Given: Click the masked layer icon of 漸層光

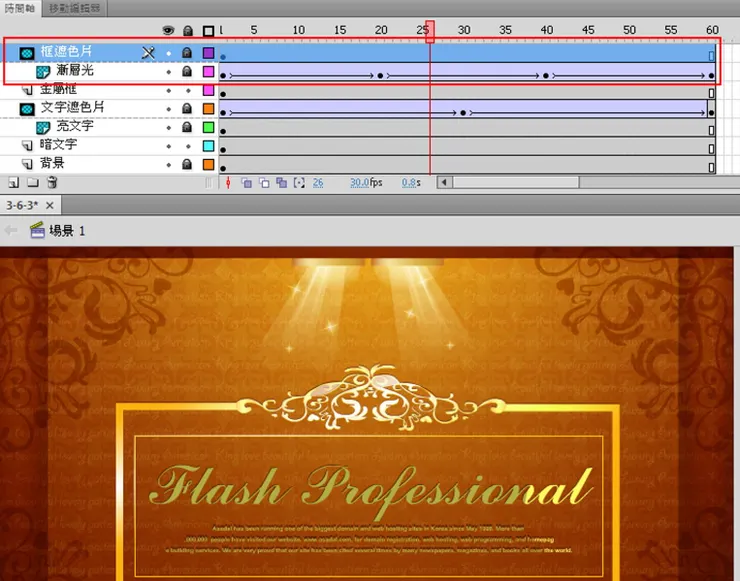Looking at the screenshot, I should 43,72.
